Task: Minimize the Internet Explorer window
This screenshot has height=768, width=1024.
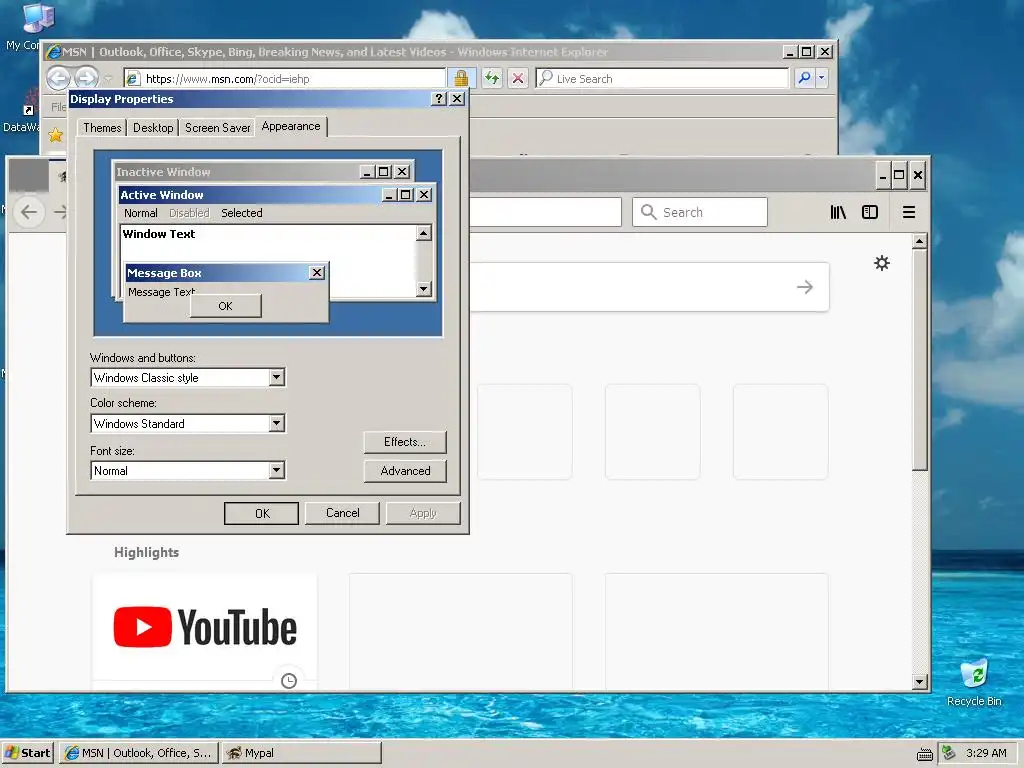Action: pos(790,52)
